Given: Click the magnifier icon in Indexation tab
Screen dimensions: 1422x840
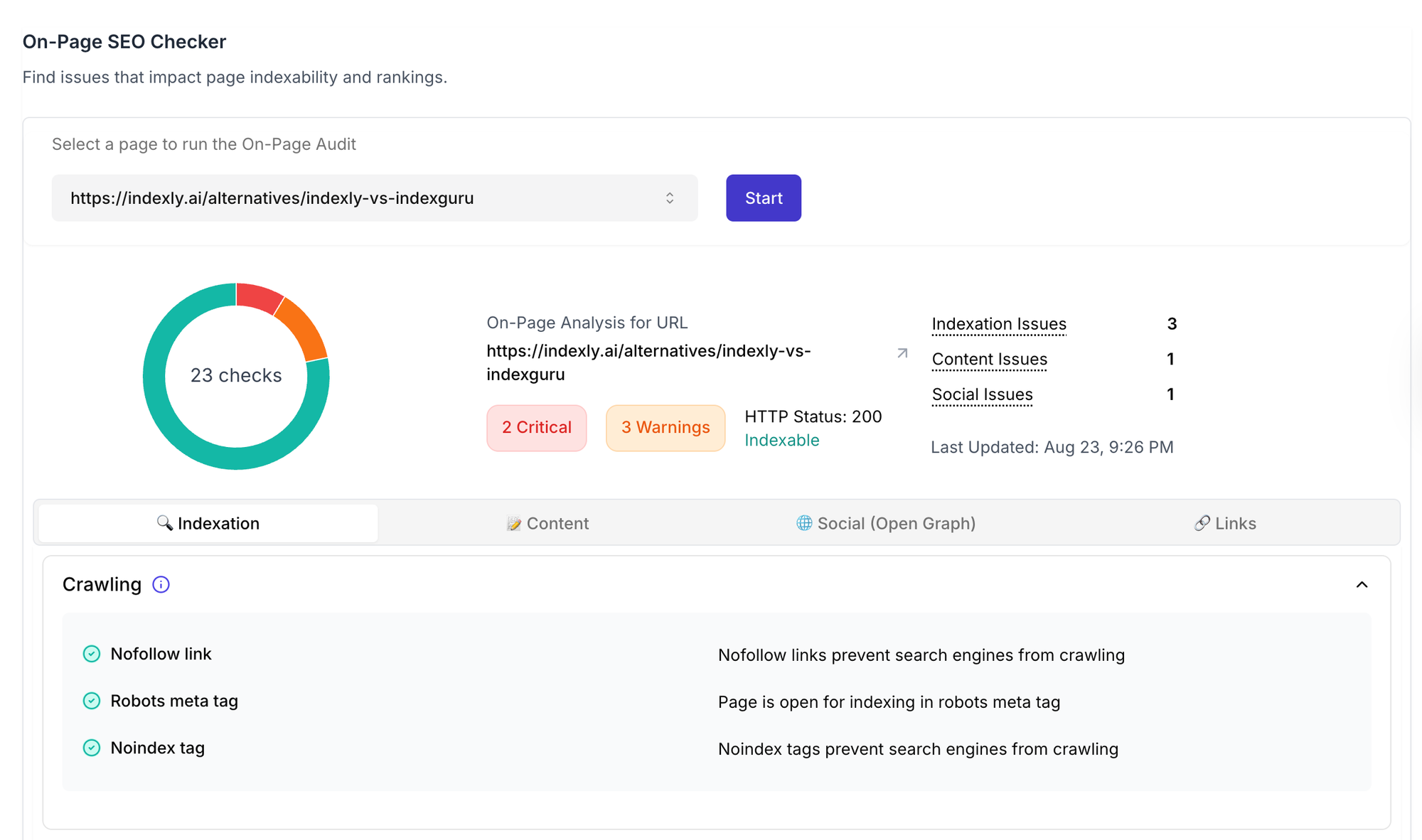Looking at the screenshot, I should (164, 523).
